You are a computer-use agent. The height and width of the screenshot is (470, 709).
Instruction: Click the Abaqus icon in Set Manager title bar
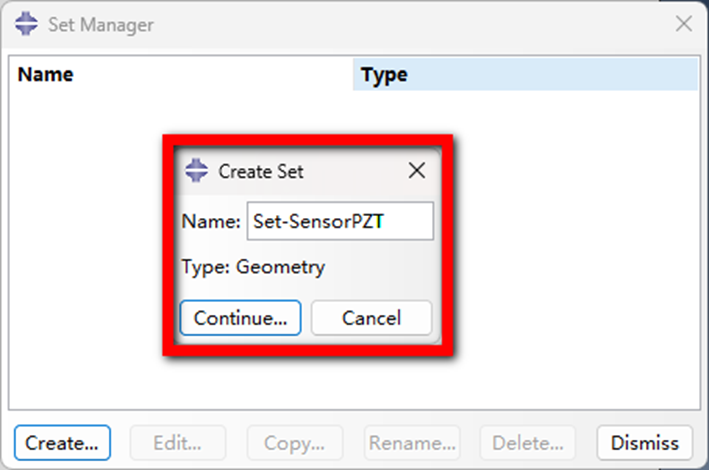(27, 24)
